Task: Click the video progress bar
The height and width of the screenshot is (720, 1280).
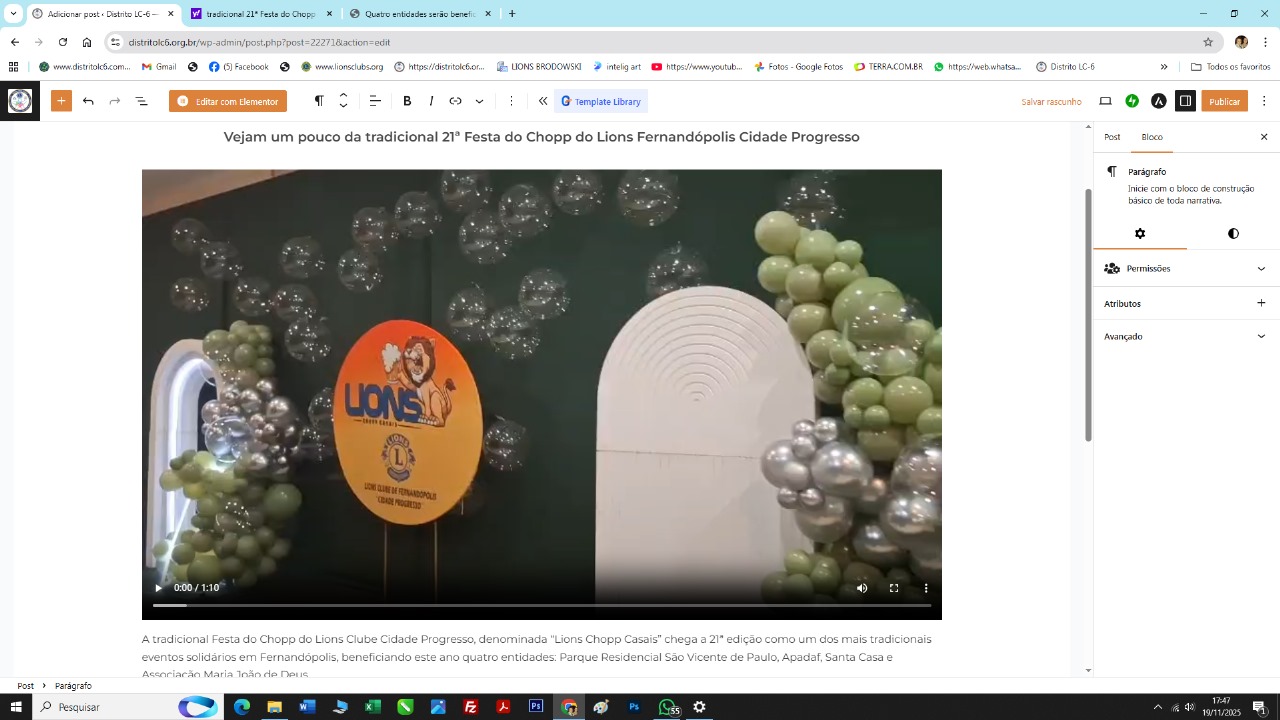Action: point(541,605)
